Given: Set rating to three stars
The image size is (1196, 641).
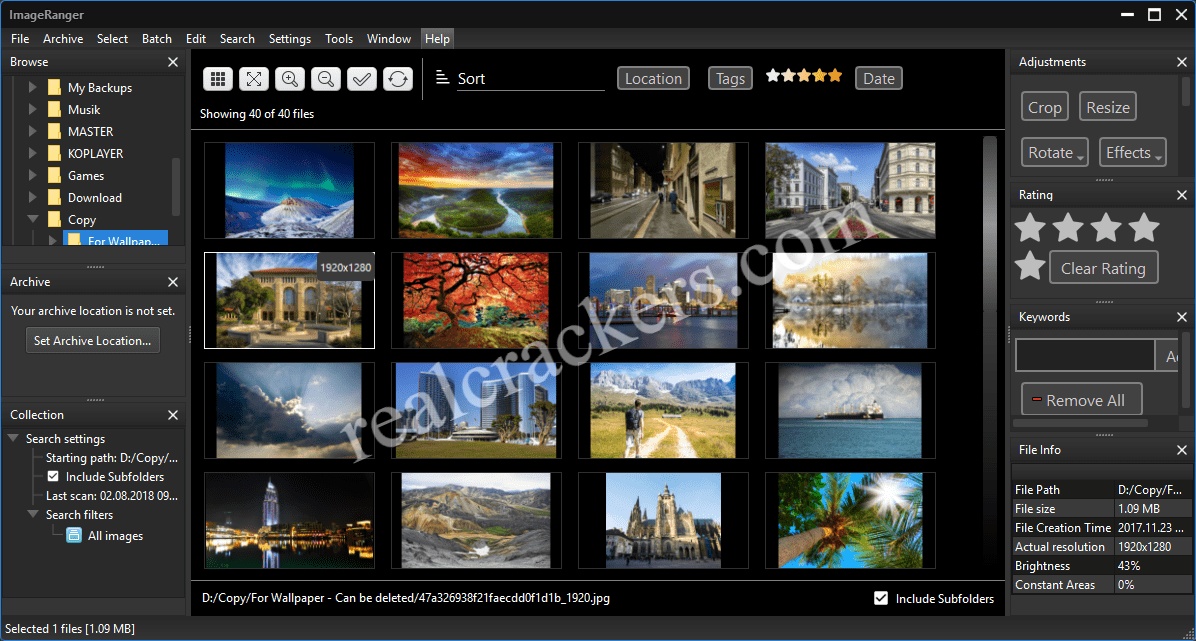Looking at the screenshot, I should (x=1106, y=227).
